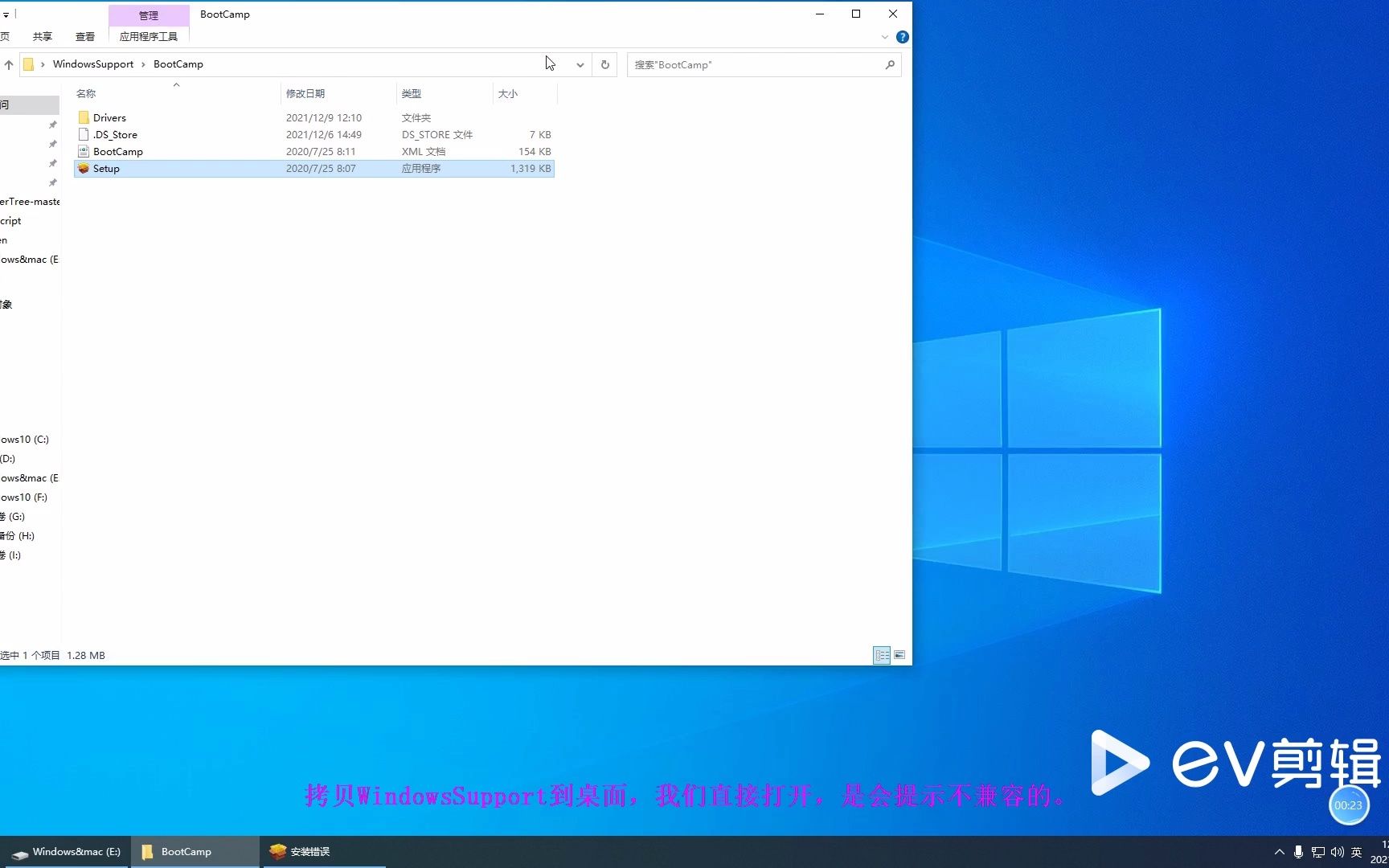This screenshot has width=1389, height=868.
Task: Select the (I:) drive in sidebar
Action: [x=11, y=555]
